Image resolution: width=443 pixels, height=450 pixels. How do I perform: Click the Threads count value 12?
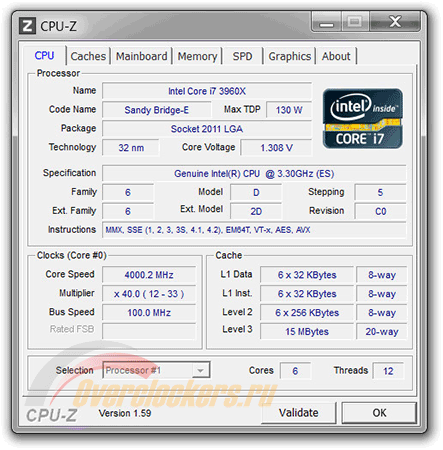click(388, 371)
